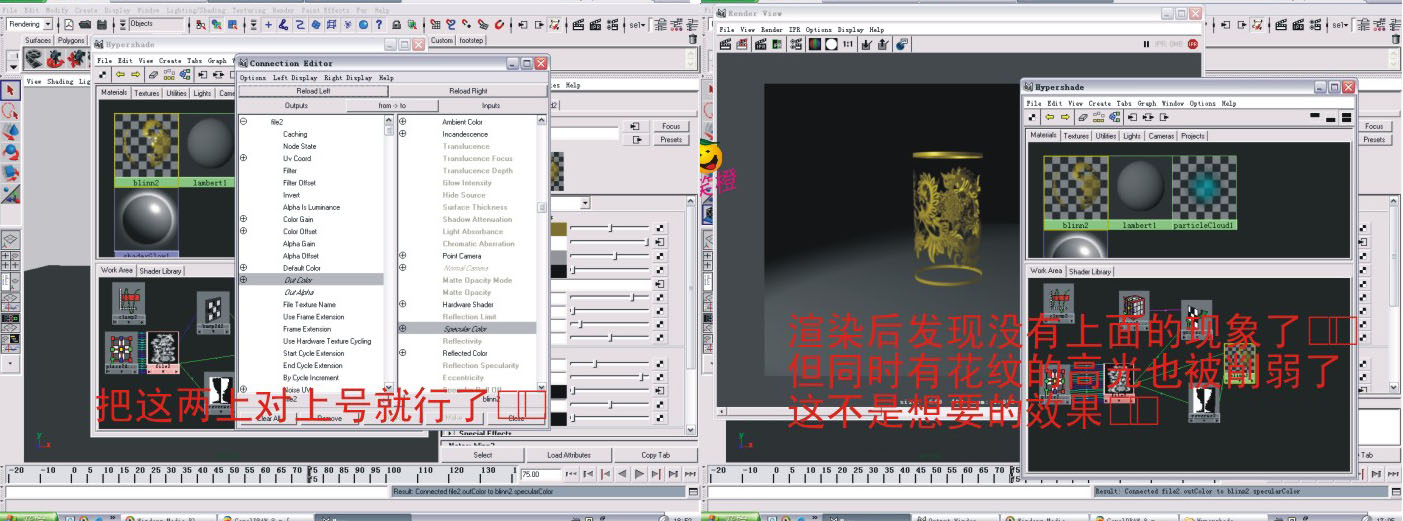Toggle Create Bar icon in Hypershade behind Connection Editor
Screen dimensions: 1403x521
(x=103, y=74)
